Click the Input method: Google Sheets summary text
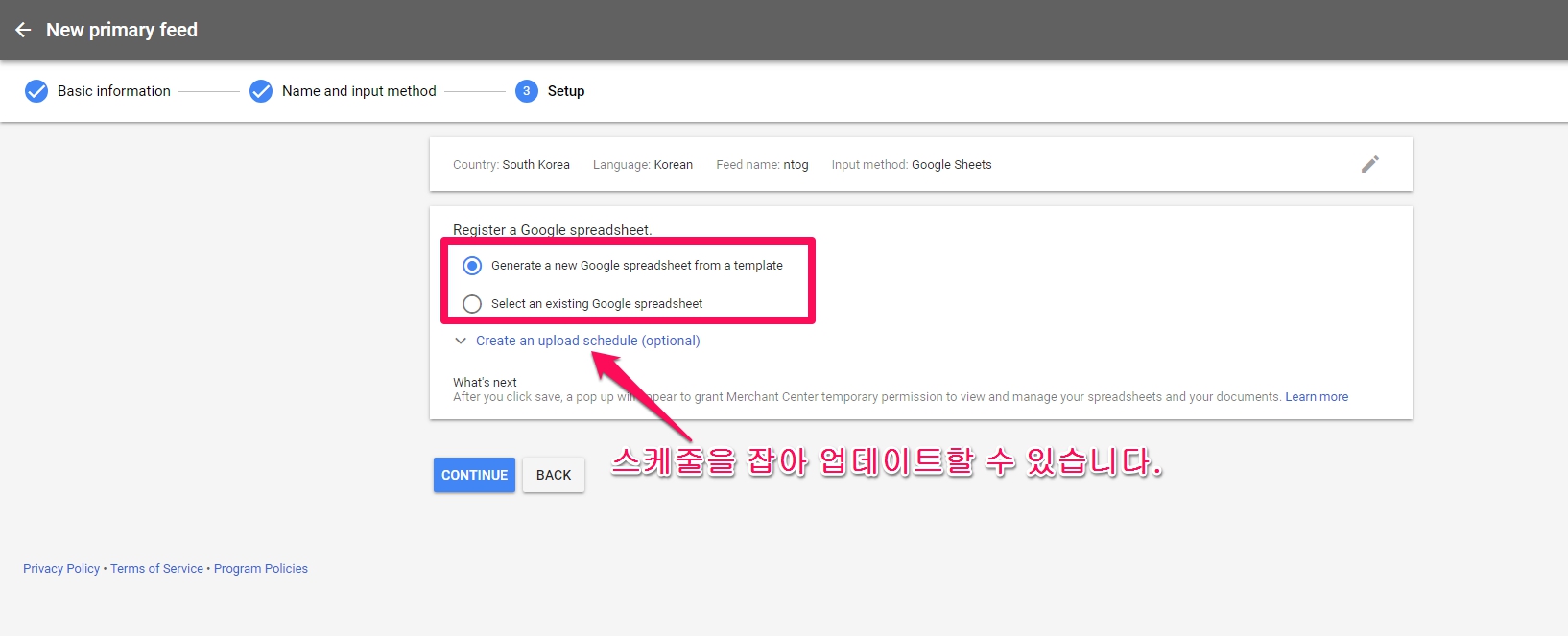The image size is (1568, 636). click(x=911, y=165)
